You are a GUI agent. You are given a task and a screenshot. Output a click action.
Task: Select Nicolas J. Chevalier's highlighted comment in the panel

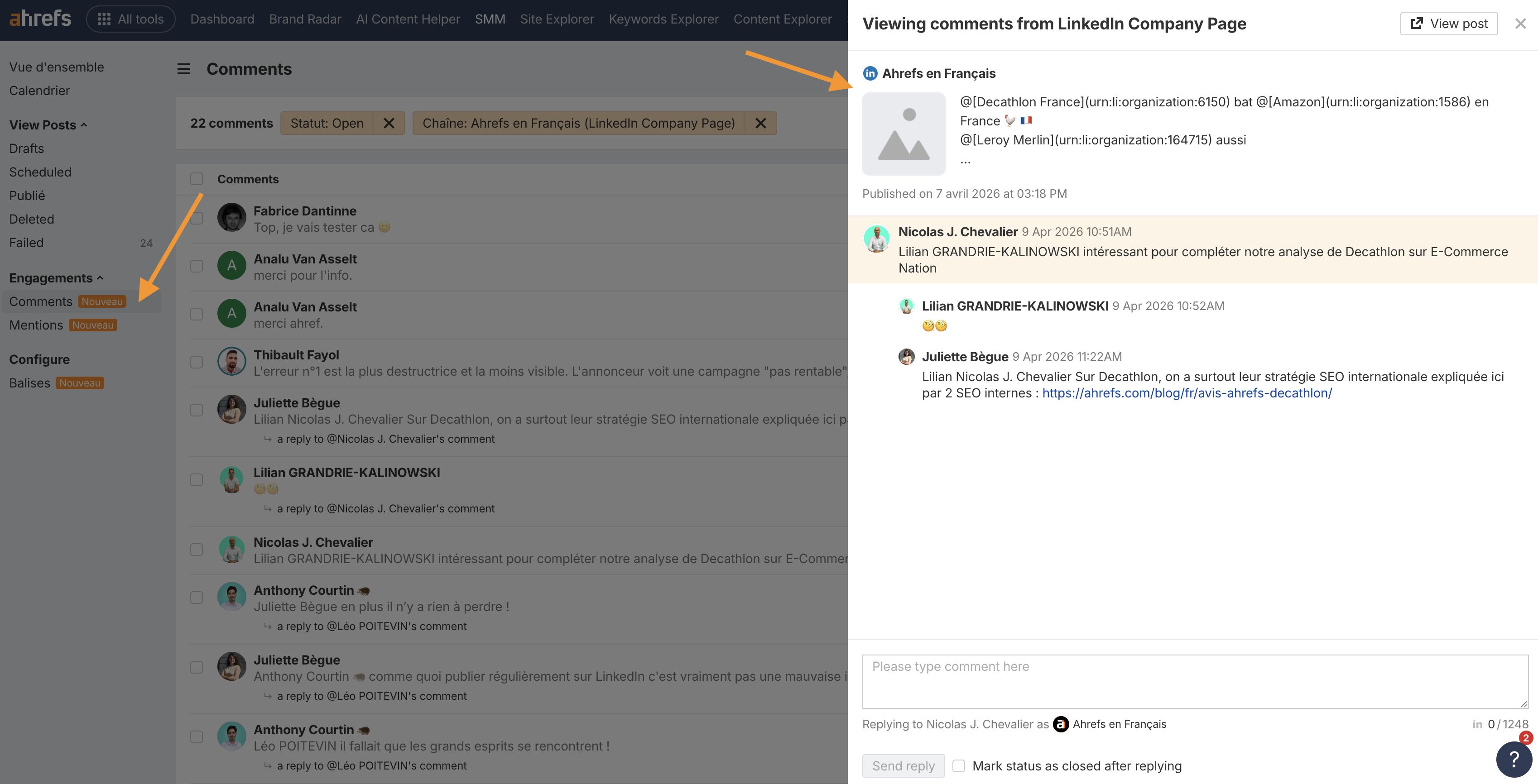(1192, 249)
